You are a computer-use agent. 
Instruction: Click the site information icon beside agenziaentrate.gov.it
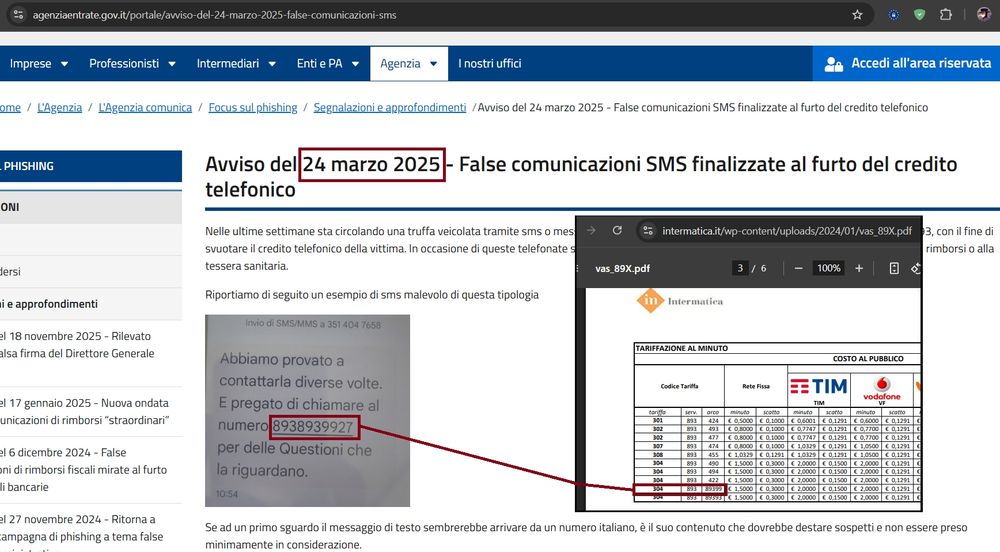point(18,15)
